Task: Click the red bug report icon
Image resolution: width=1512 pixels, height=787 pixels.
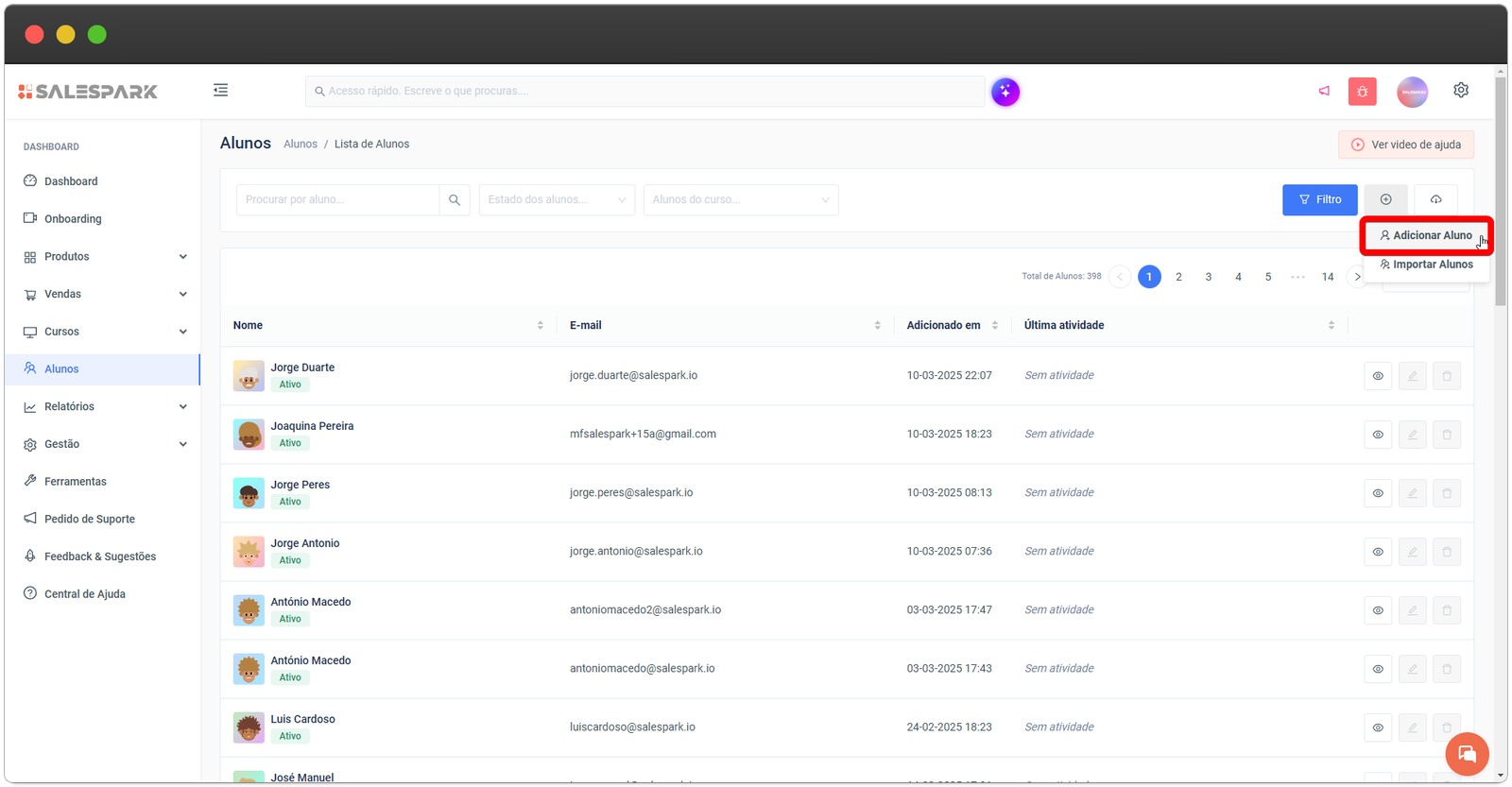Action: pos(1362,92)
